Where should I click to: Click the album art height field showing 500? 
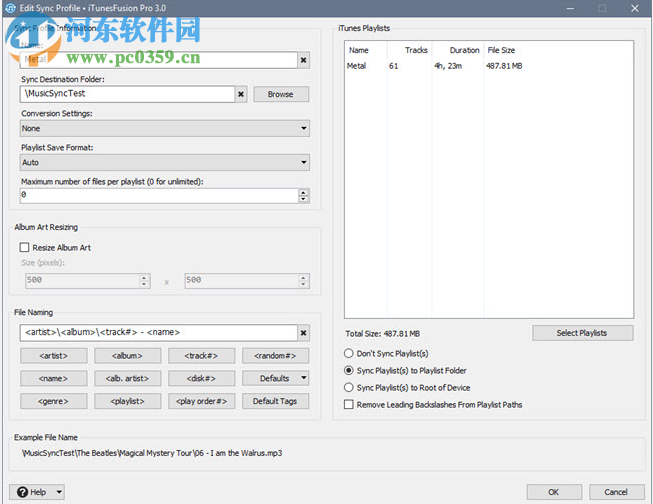click(242, 281)
